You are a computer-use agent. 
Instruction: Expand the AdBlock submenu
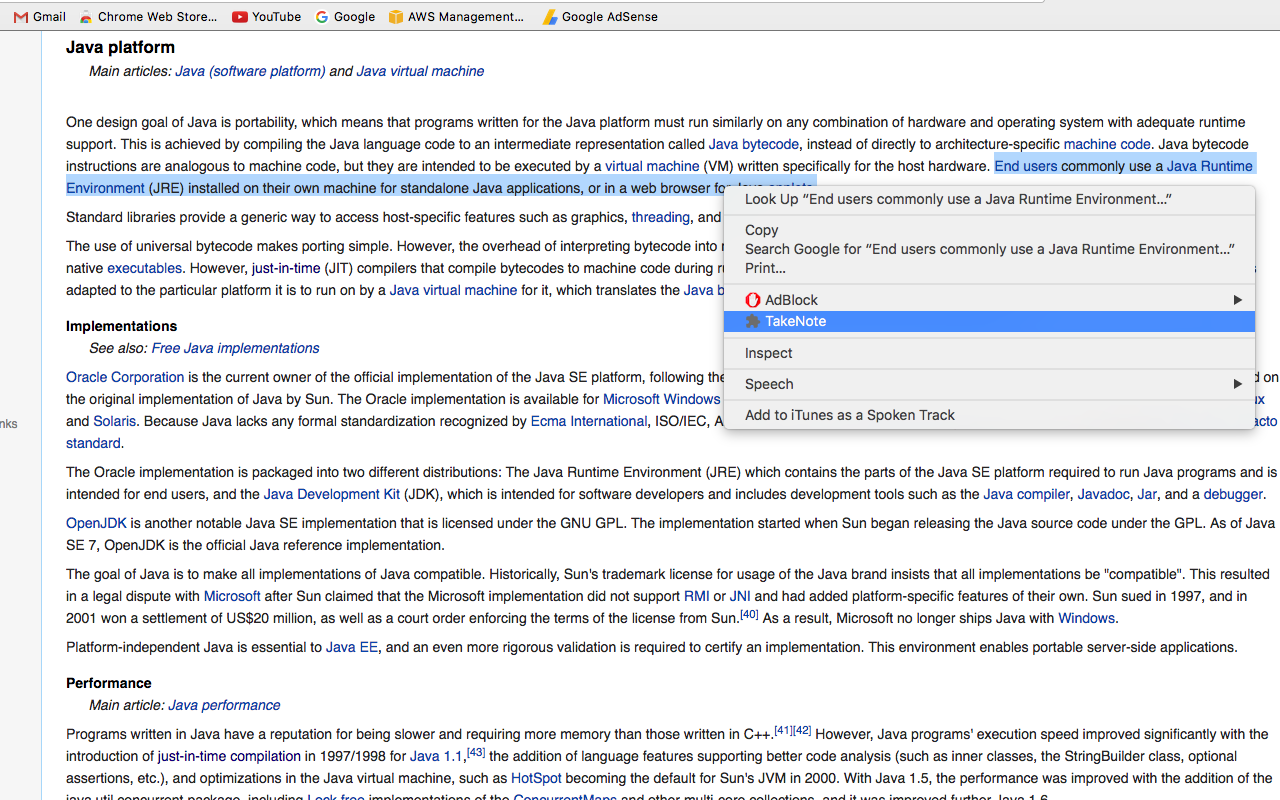[x=1237, y=298]
